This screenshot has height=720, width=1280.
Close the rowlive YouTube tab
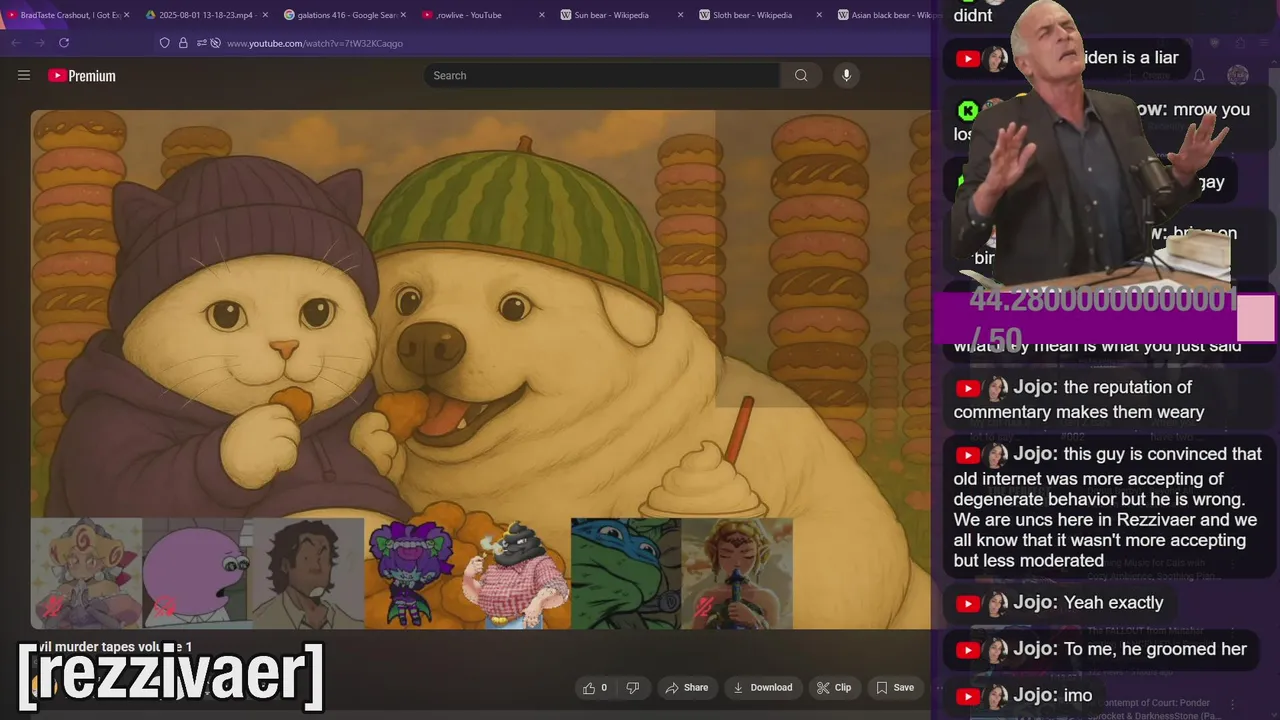click(x=542, y=15)
